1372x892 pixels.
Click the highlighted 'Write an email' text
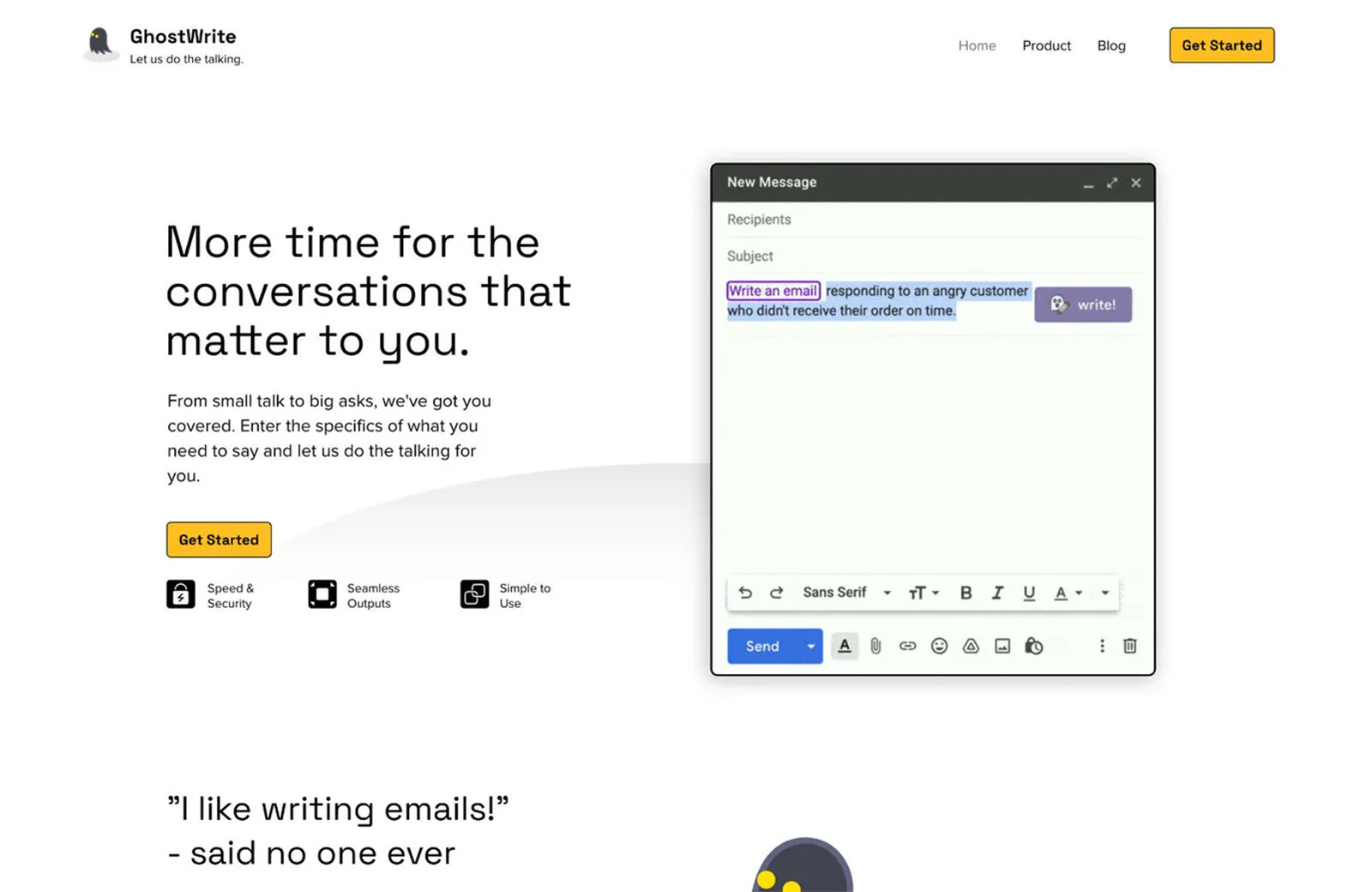pos(773,291)
